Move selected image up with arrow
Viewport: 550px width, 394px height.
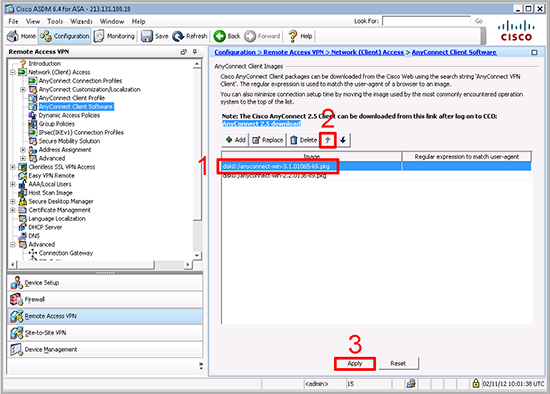328,140
